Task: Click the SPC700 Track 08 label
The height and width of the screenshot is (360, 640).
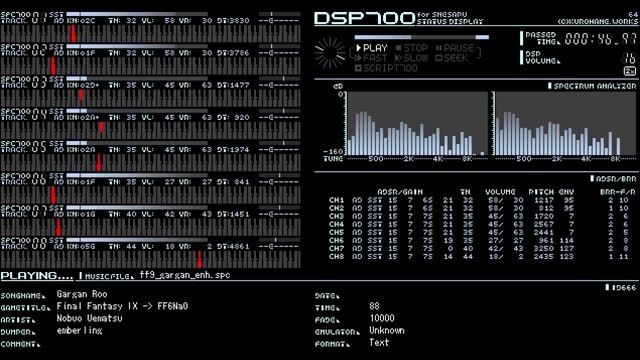Action: tap(23, 243)
